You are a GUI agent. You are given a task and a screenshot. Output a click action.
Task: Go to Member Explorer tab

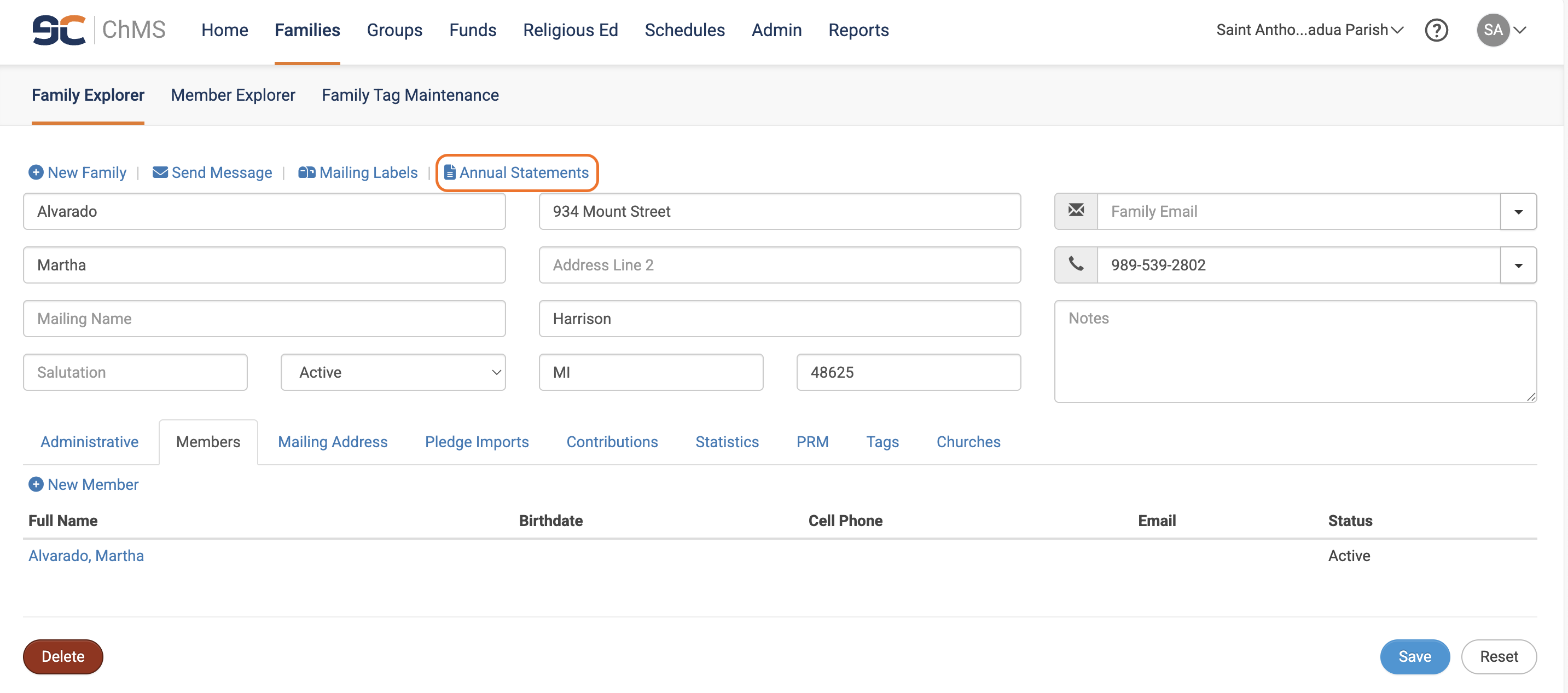pyautogui.click(x=233, y=95)
